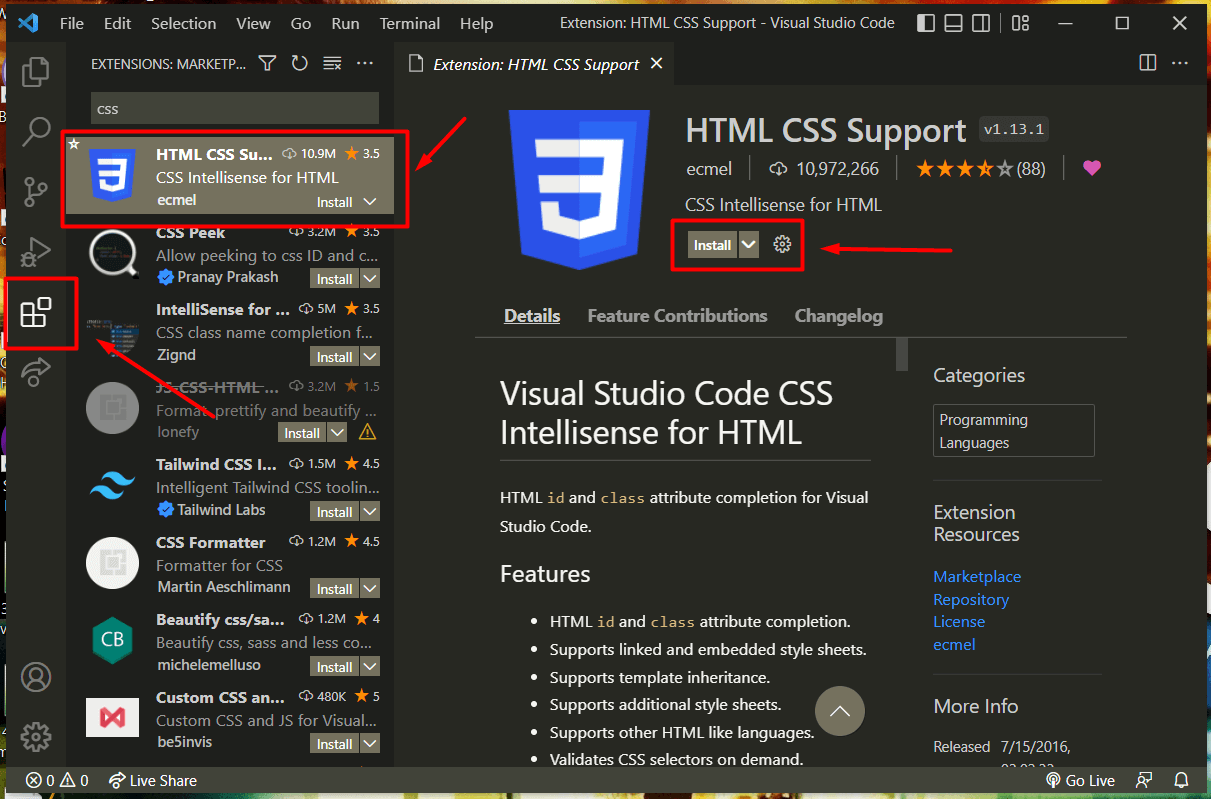Filter extensions with the funnel icon
The height and width of the screenshot is (799, 1211).
[x=267, y=64]
